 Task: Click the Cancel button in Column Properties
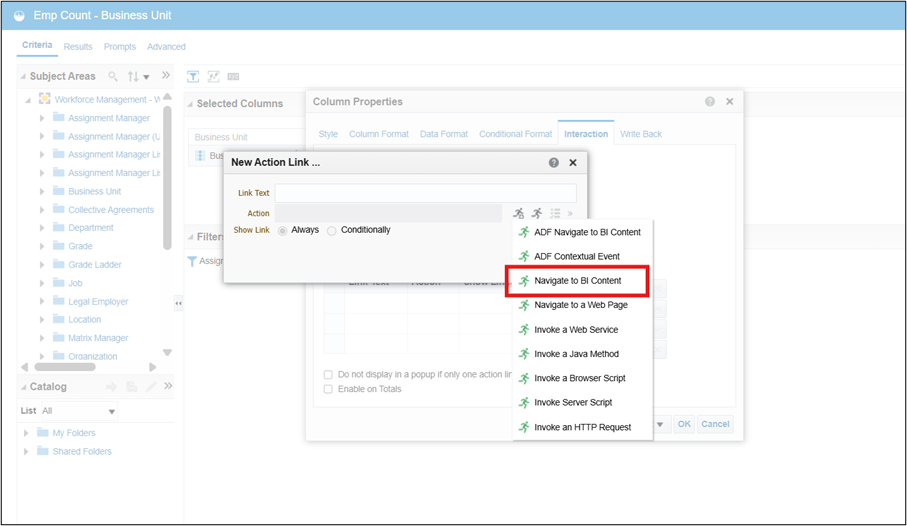coord(715,424)
